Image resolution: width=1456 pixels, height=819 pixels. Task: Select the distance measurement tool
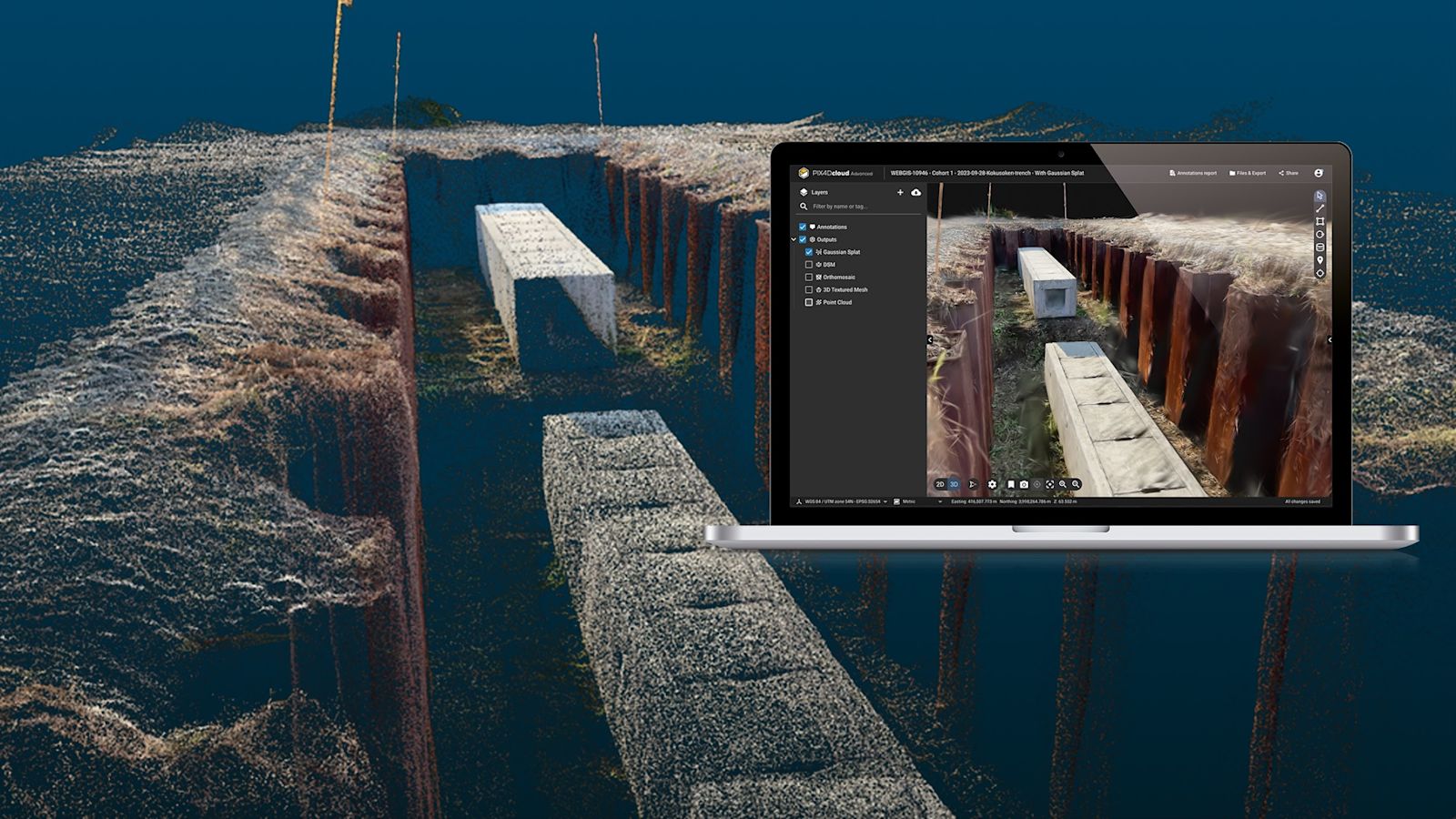coord(1320,208)
